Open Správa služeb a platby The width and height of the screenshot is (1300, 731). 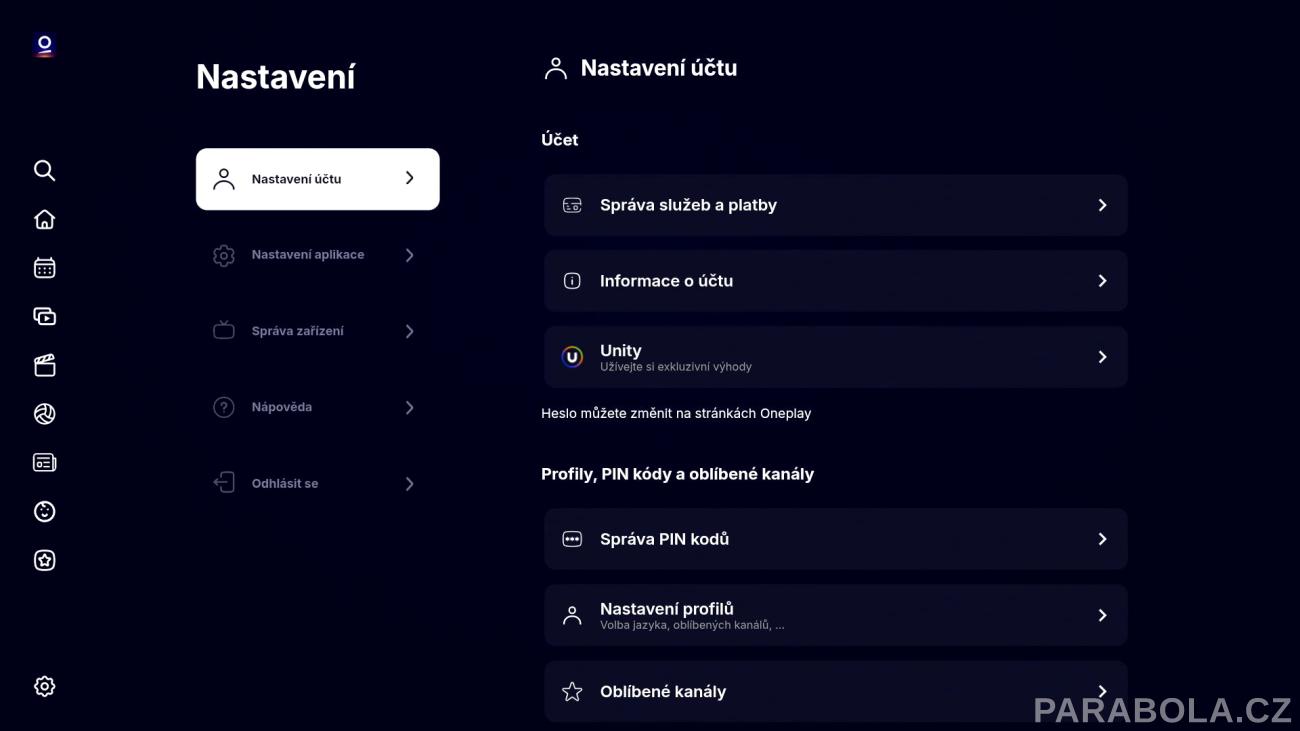[x=835, y=205]
